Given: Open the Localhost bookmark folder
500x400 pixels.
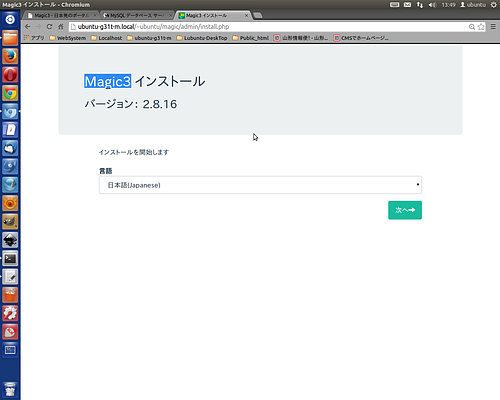Looking at the screenshot, I should (x=107, y=38).
